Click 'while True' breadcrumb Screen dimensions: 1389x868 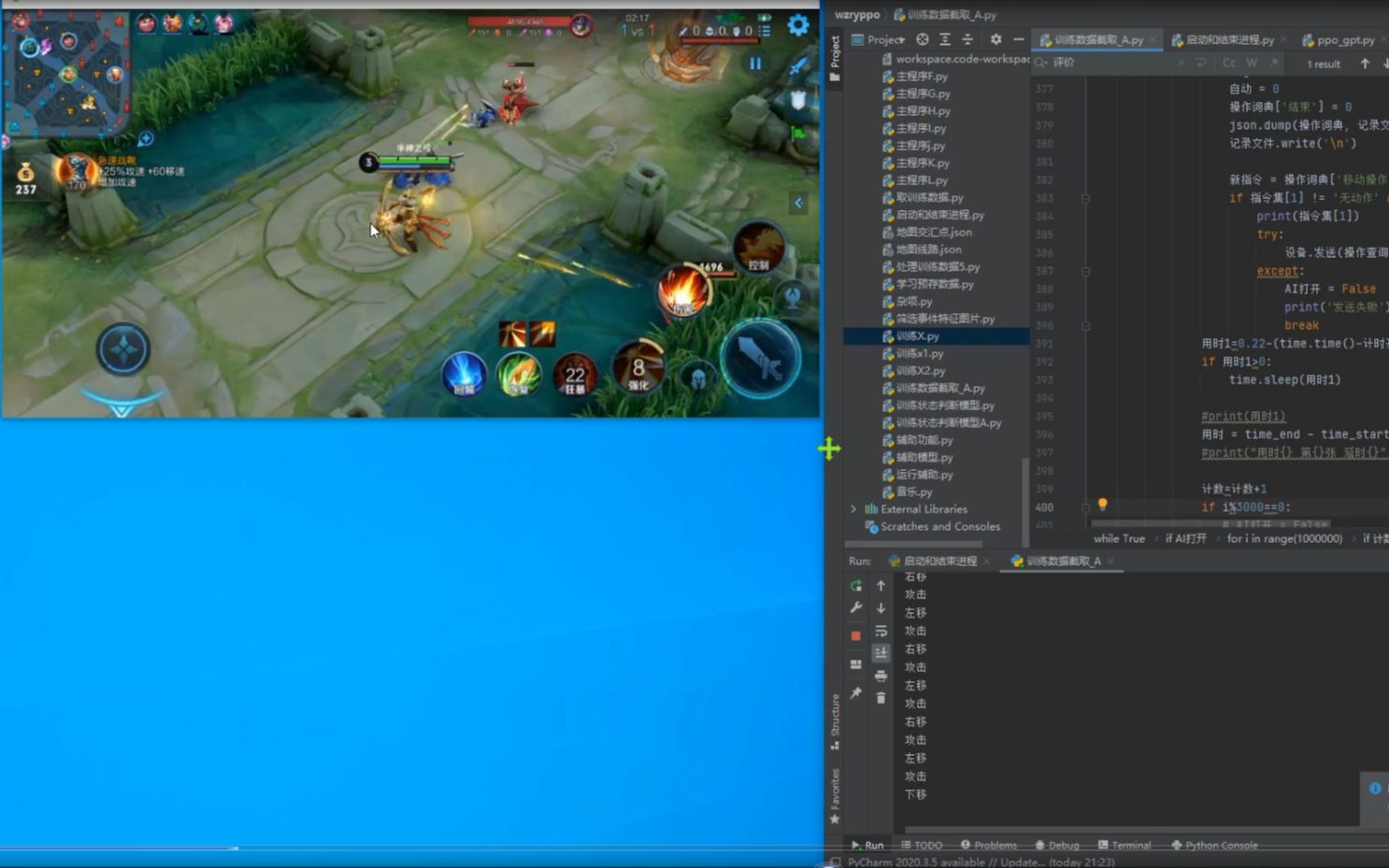1119,539
